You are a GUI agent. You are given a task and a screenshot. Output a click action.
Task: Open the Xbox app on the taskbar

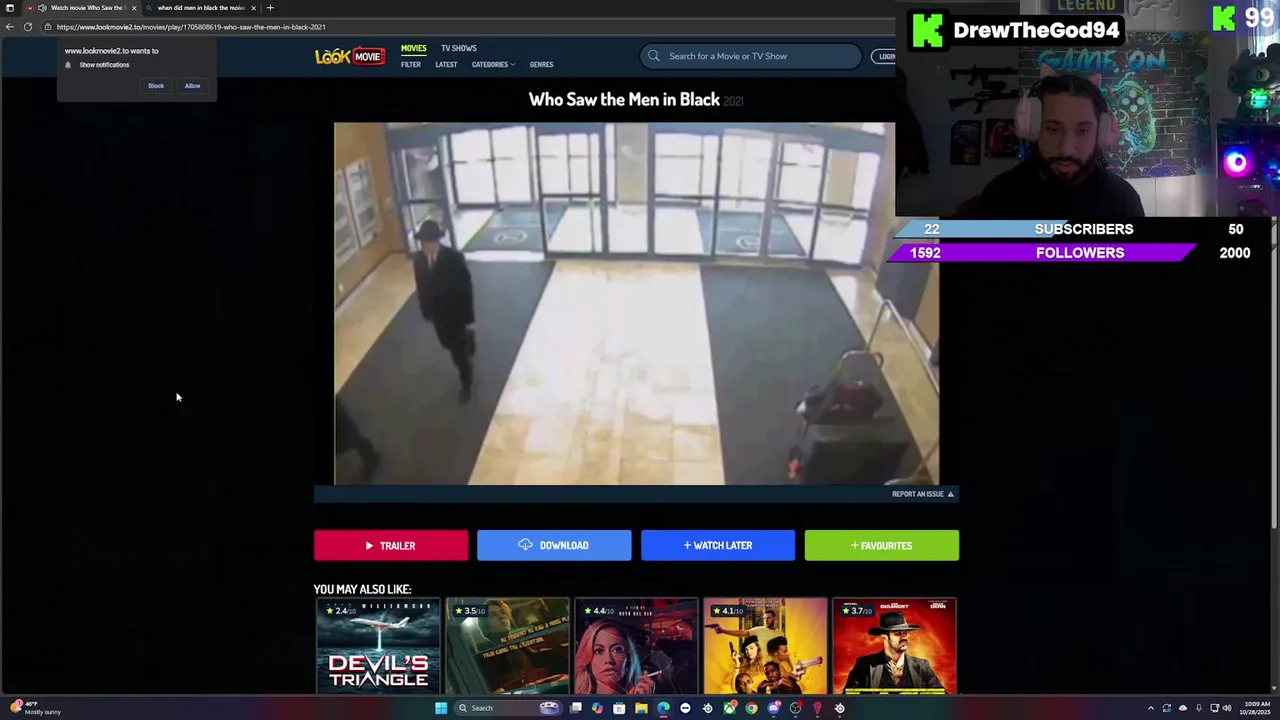click(x=729, y=708)
